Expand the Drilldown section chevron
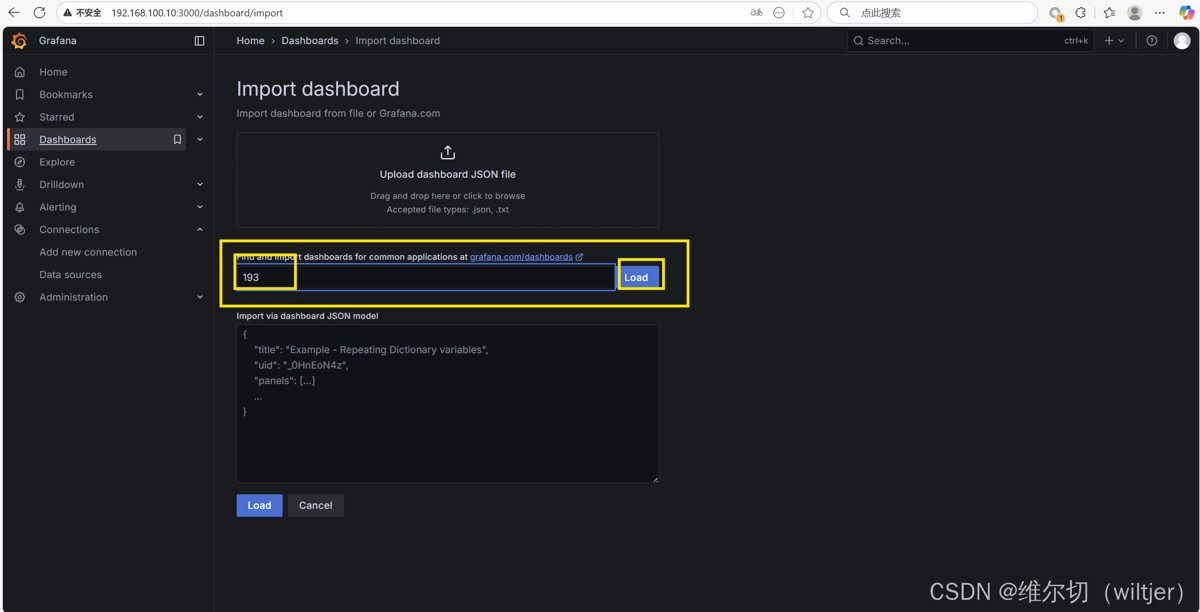 tap(200, 185)
